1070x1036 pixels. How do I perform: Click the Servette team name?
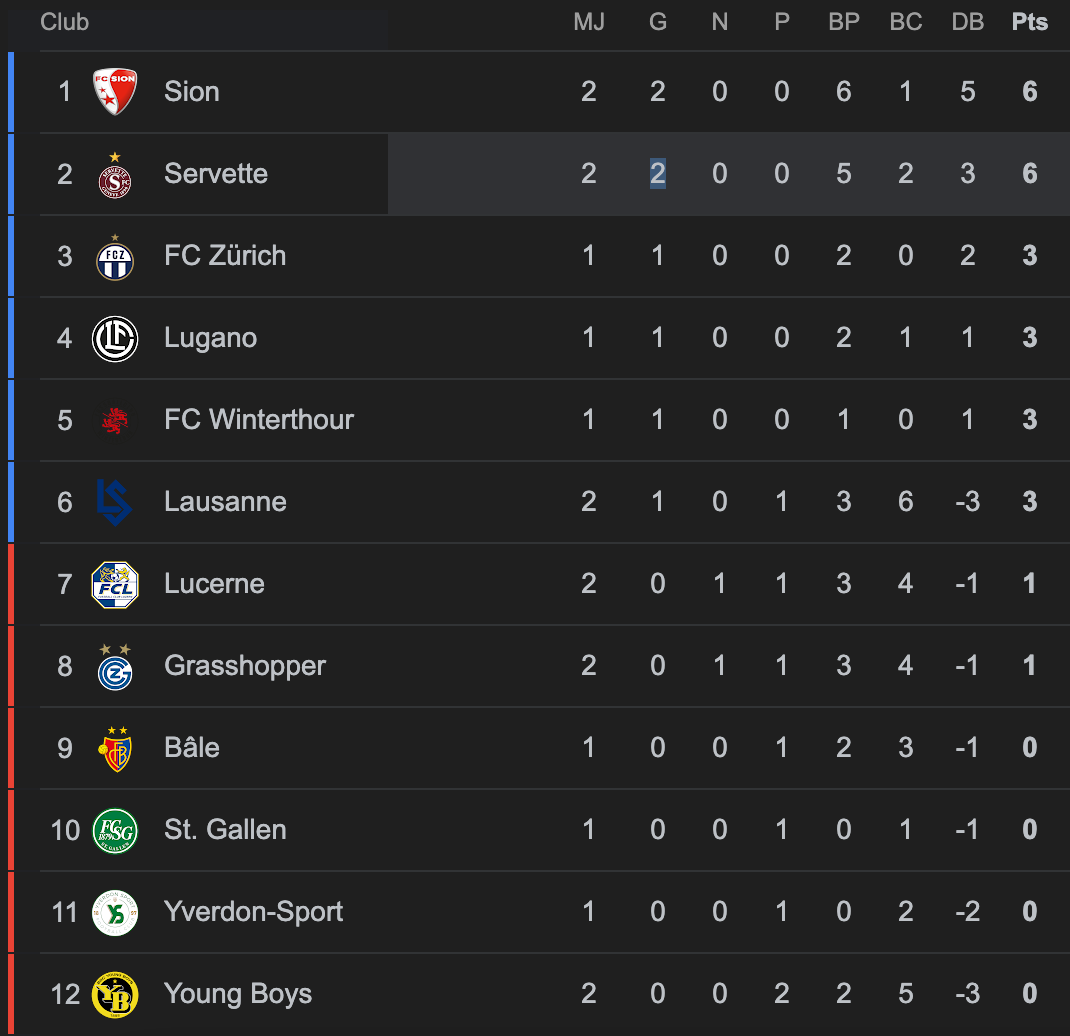pos(216,174)
